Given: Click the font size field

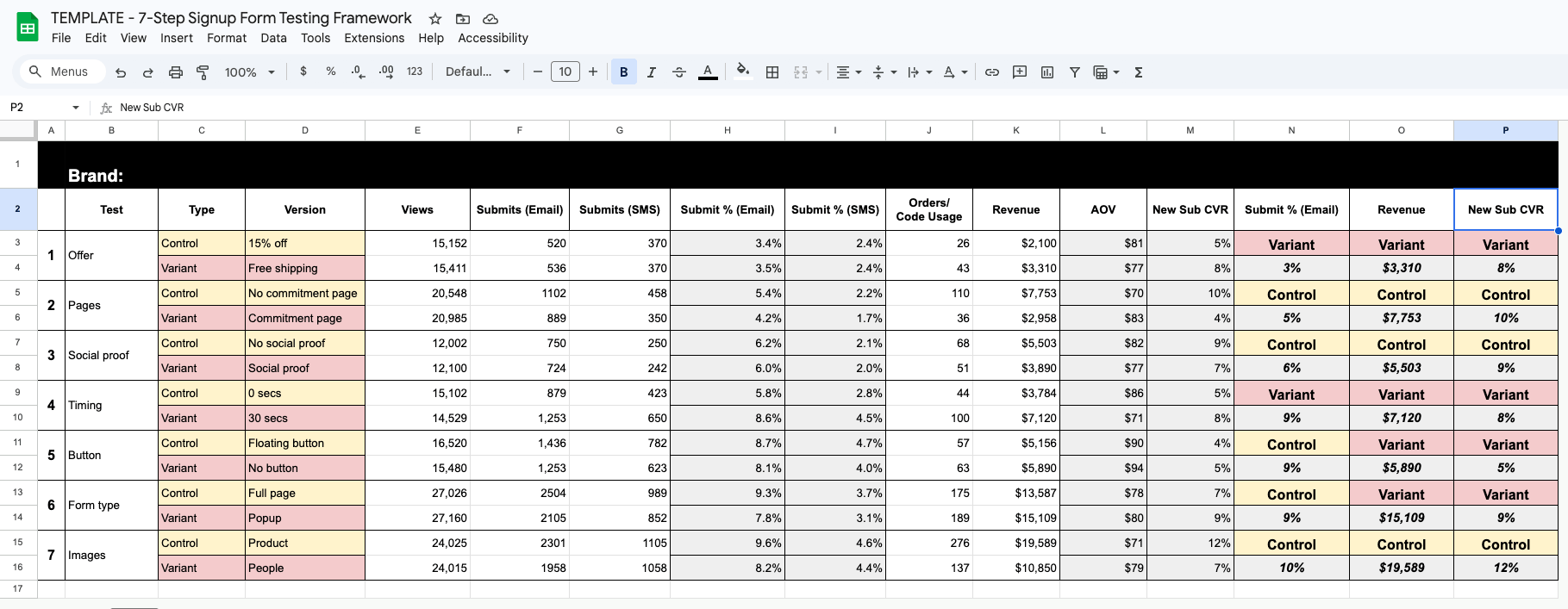Looking at the screenshot, I should 565,71.
